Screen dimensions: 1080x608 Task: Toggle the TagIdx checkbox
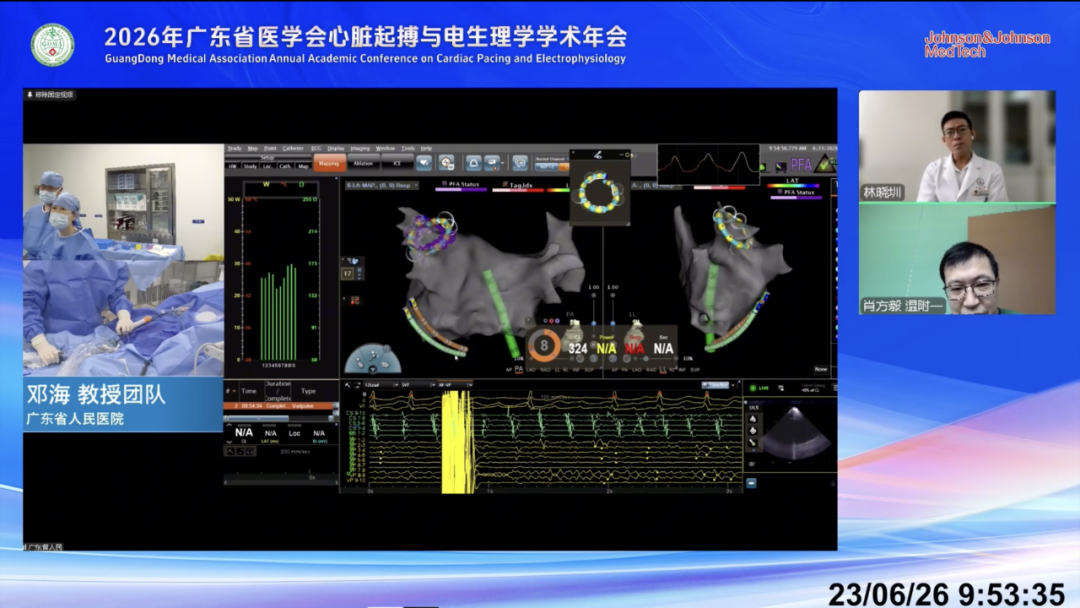[x=505, y=185]
